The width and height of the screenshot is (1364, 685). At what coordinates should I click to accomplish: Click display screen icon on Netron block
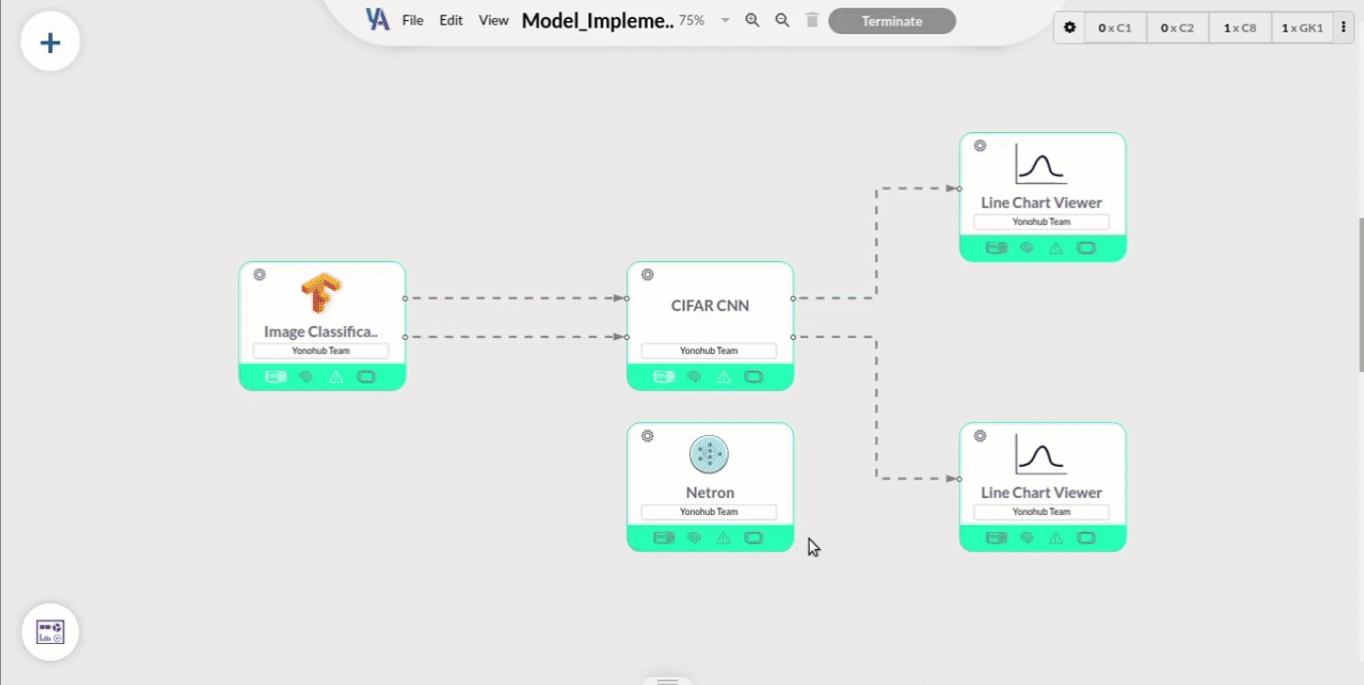tap(754, 538)
